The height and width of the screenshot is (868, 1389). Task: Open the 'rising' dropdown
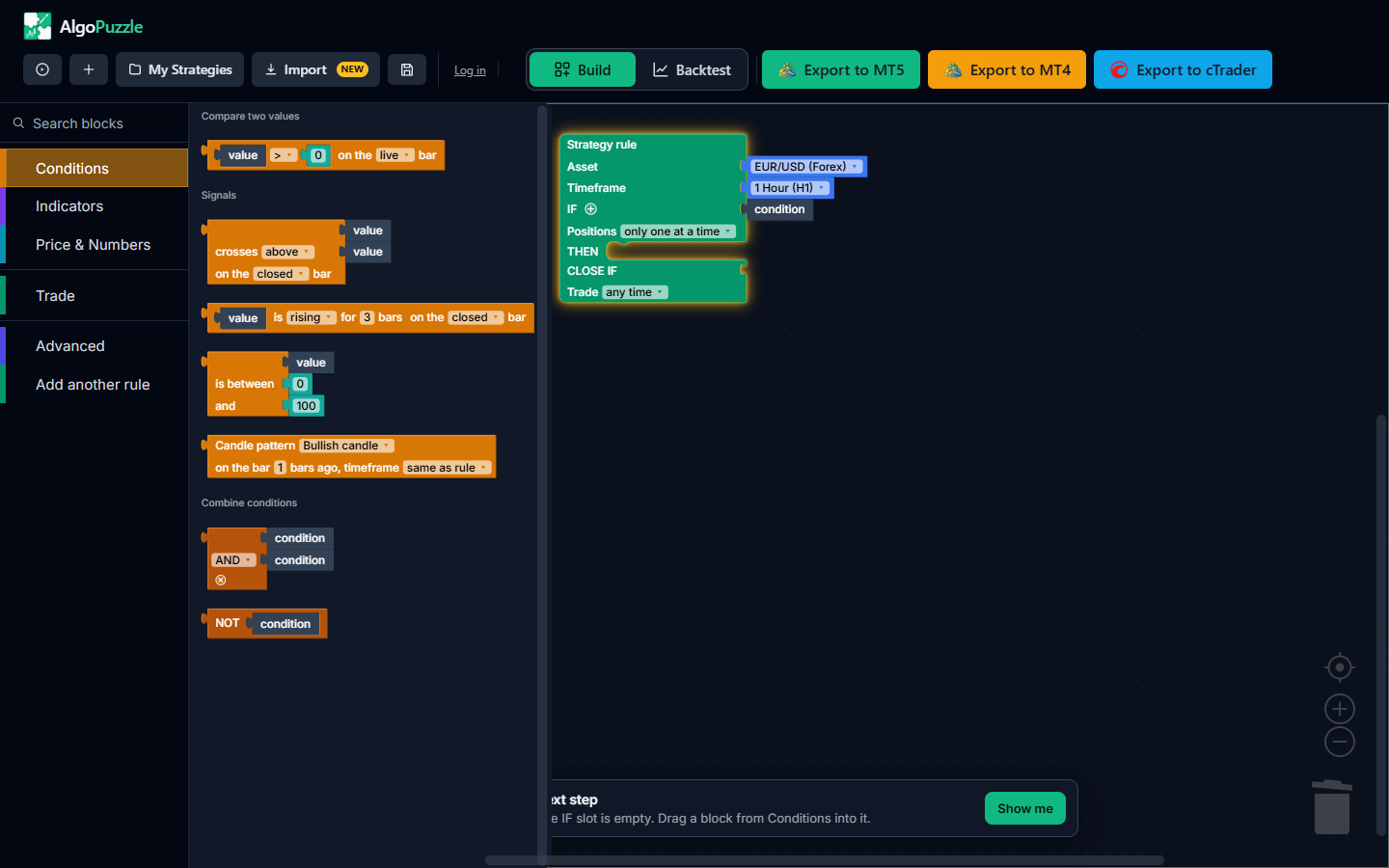tap(311, 317)
